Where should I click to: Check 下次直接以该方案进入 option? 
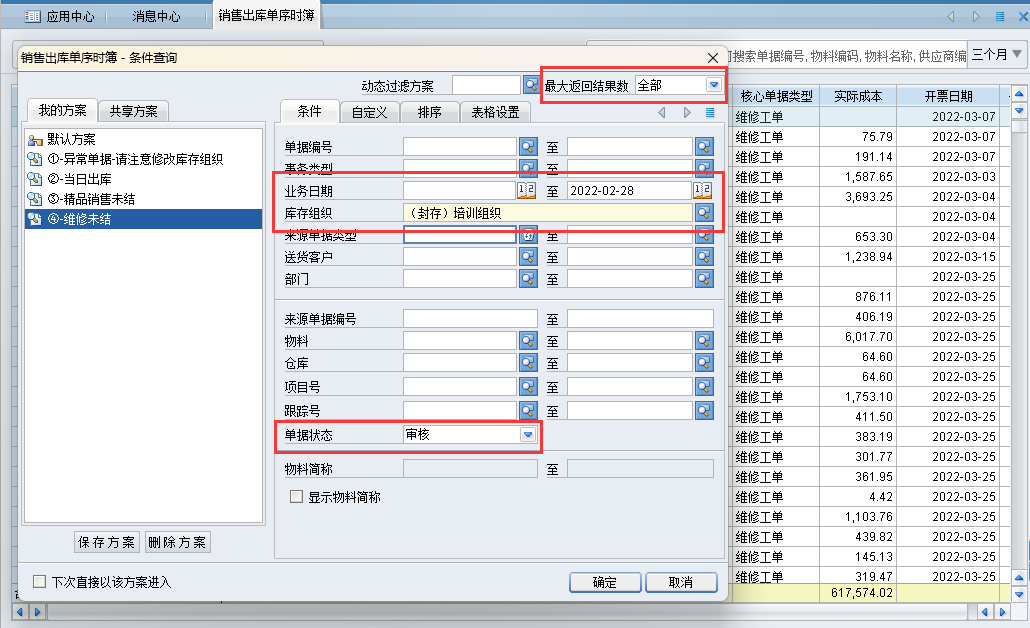(39, 582)
